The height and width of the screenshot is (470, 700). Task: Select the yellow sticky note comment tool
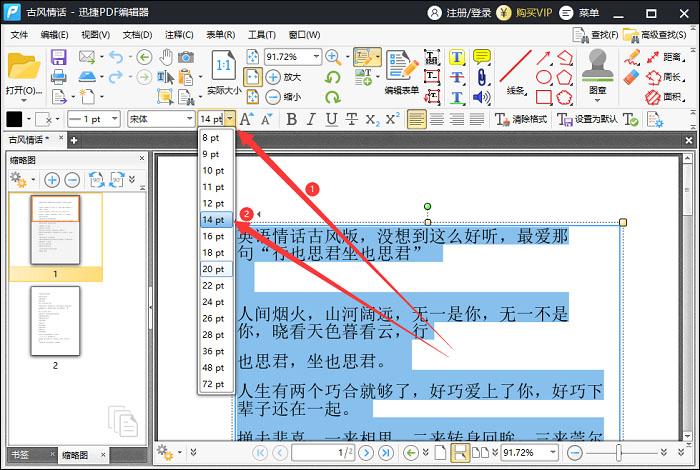click(x=481, y=57)
